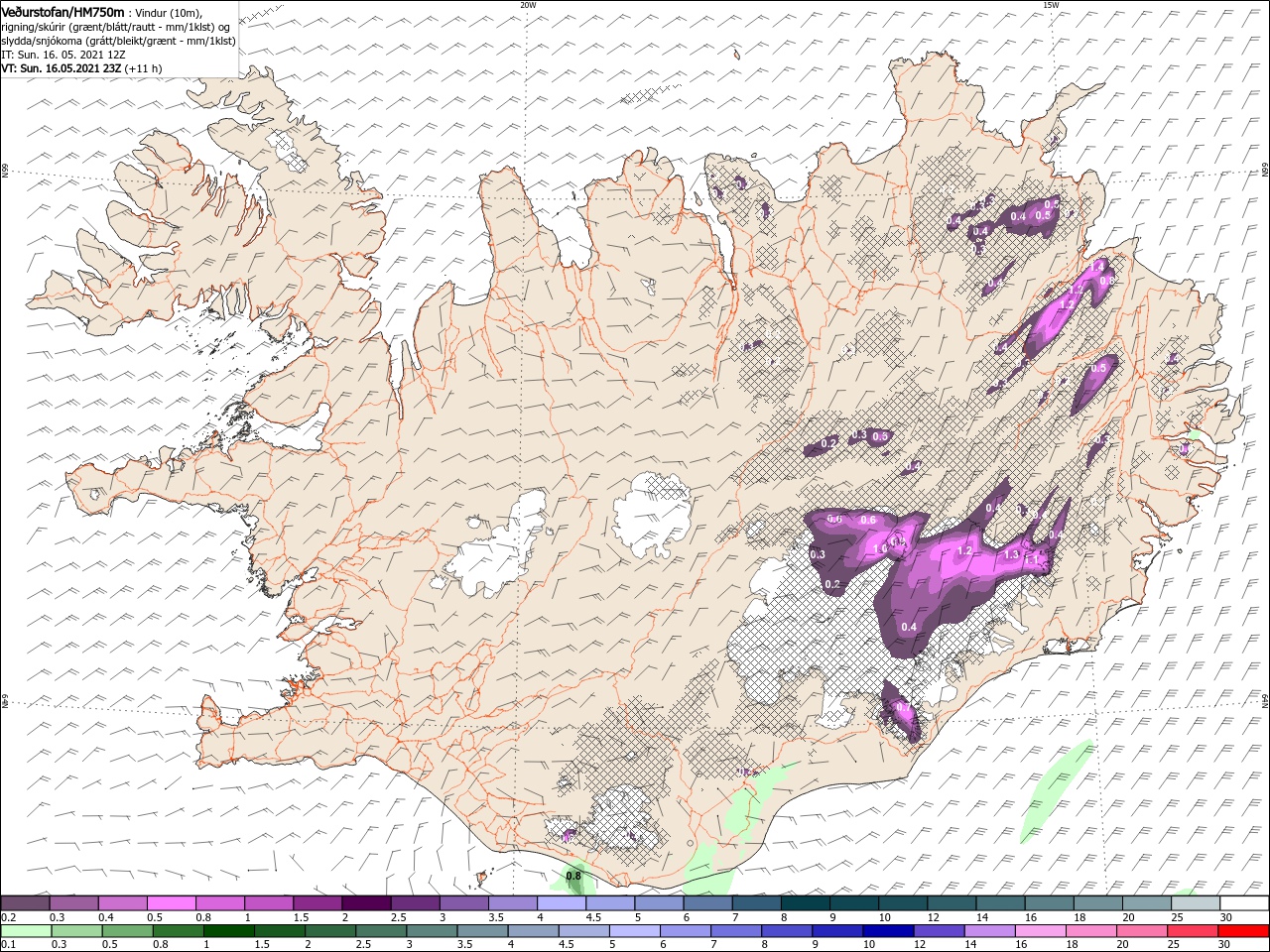Pick the grey-teal 3 swatch, lower scale
1270x952 pixels.
[x=431, y=930]
